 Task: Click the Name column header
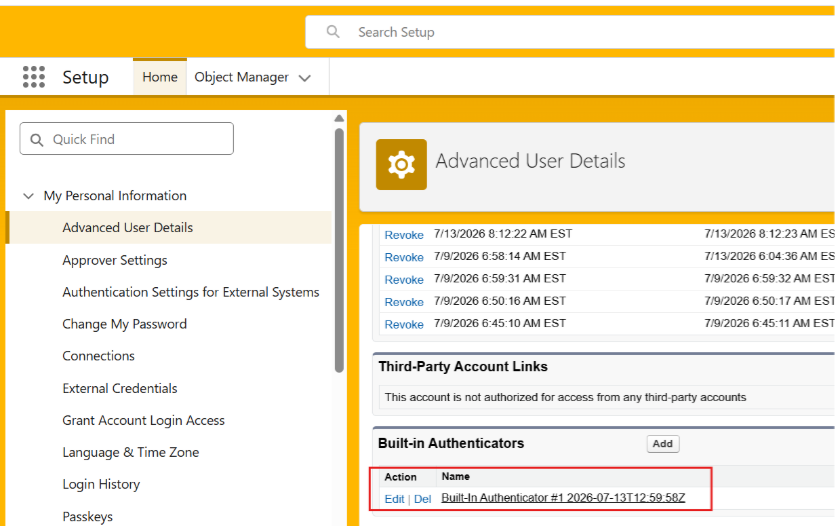pos(455,476)
